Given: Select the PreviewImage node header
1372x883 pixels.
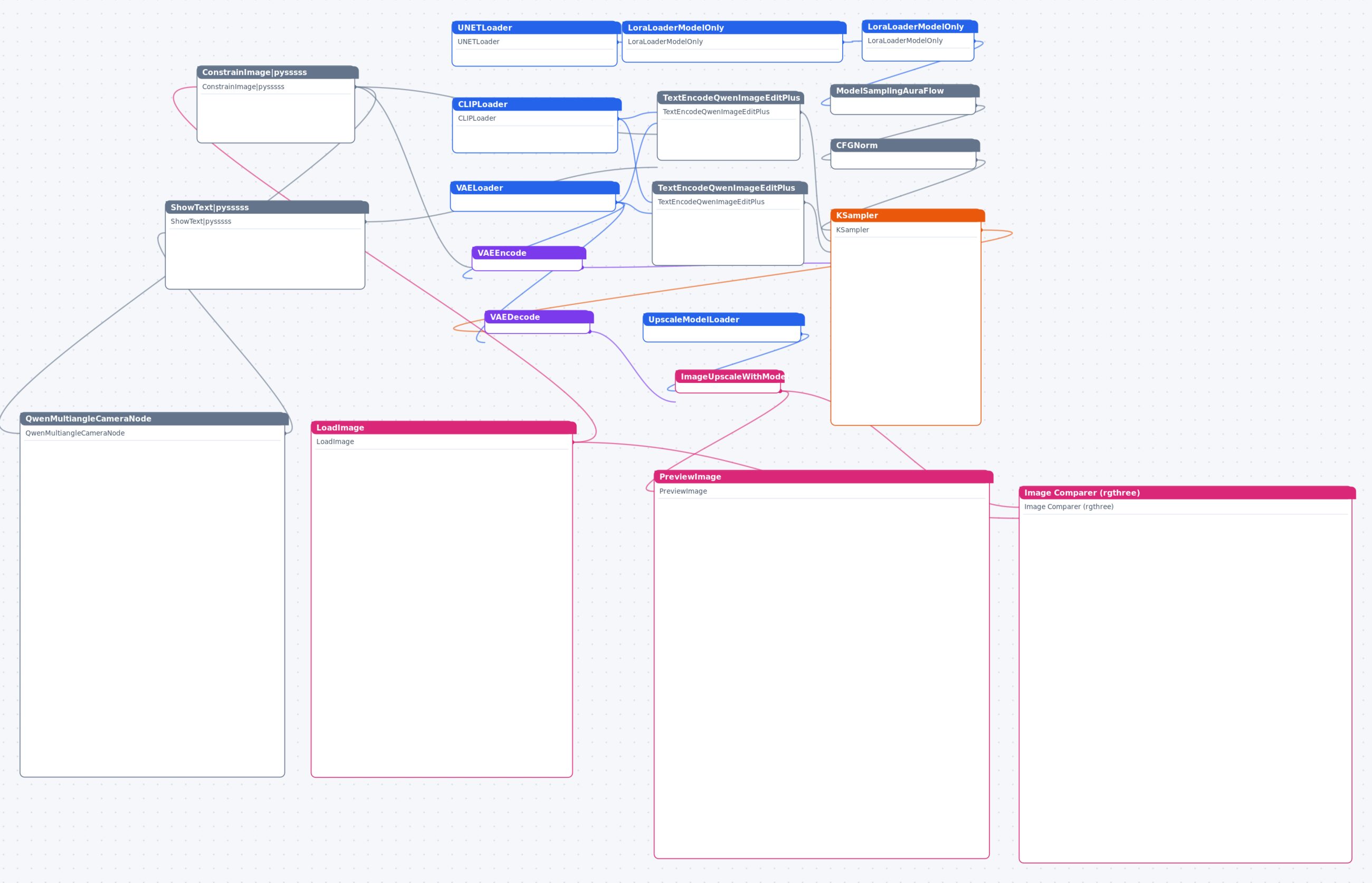Looking at the screenshot, I should (823, 476).
